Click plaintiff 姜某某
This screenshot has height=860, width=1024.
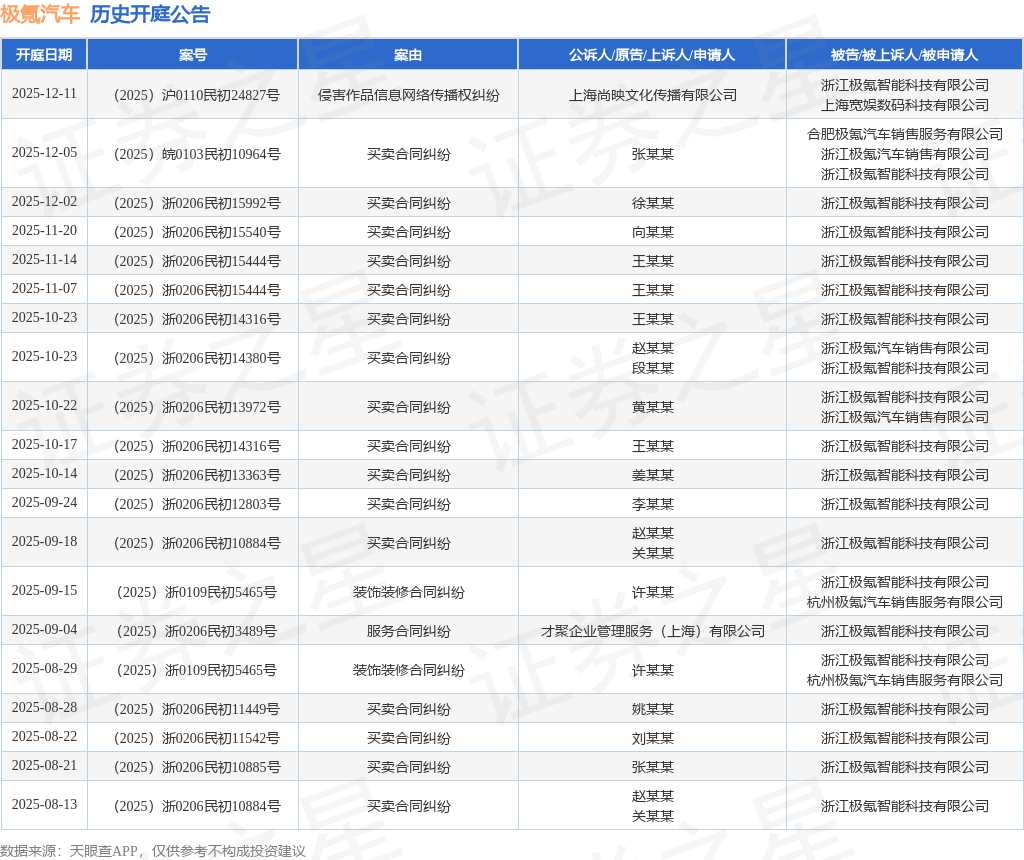(652, 475)
